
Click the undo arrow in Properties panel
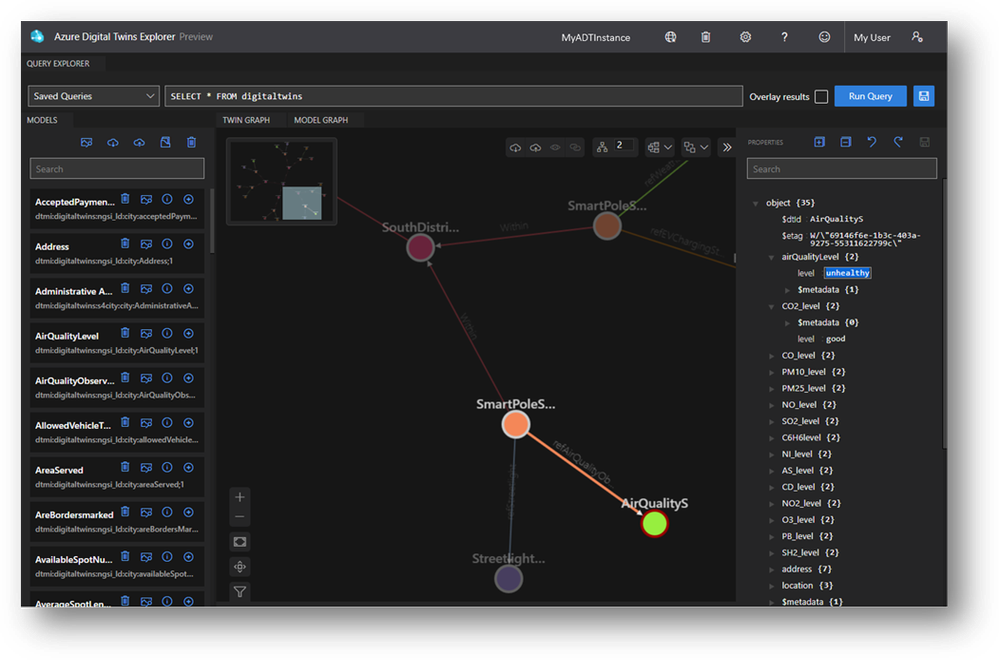tap(872, 143)
